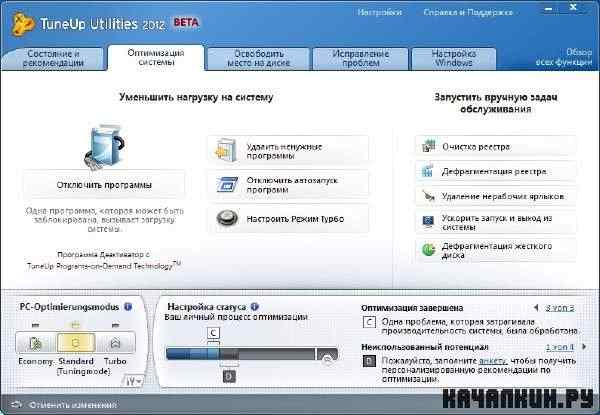Click the Turbo mode round button icon
Screen dimensions: 600x415
coord(227,218)
